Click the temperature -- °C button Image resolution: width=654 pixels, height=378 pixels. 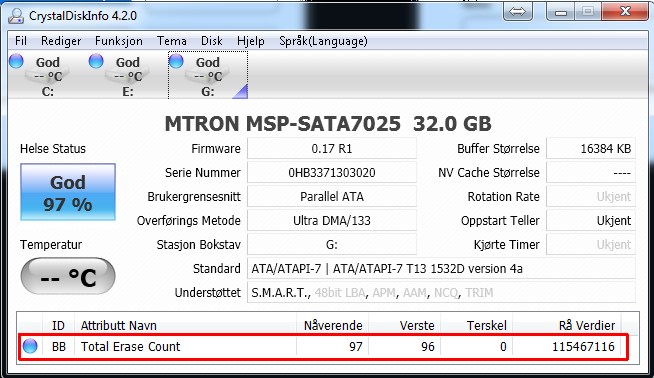pyautogui.click(x=68, y=276)
